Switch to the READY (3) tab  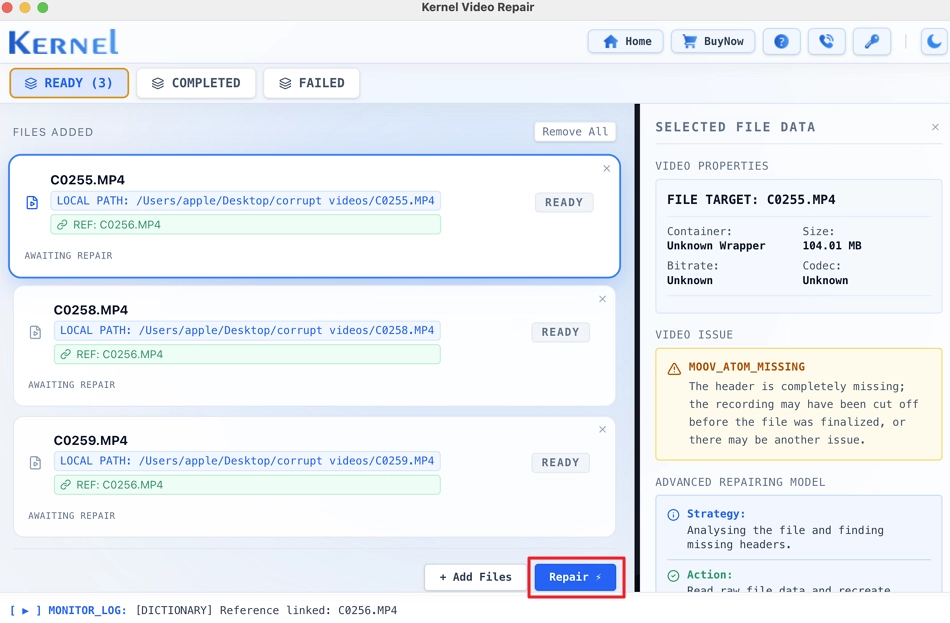tap(69, 83)
